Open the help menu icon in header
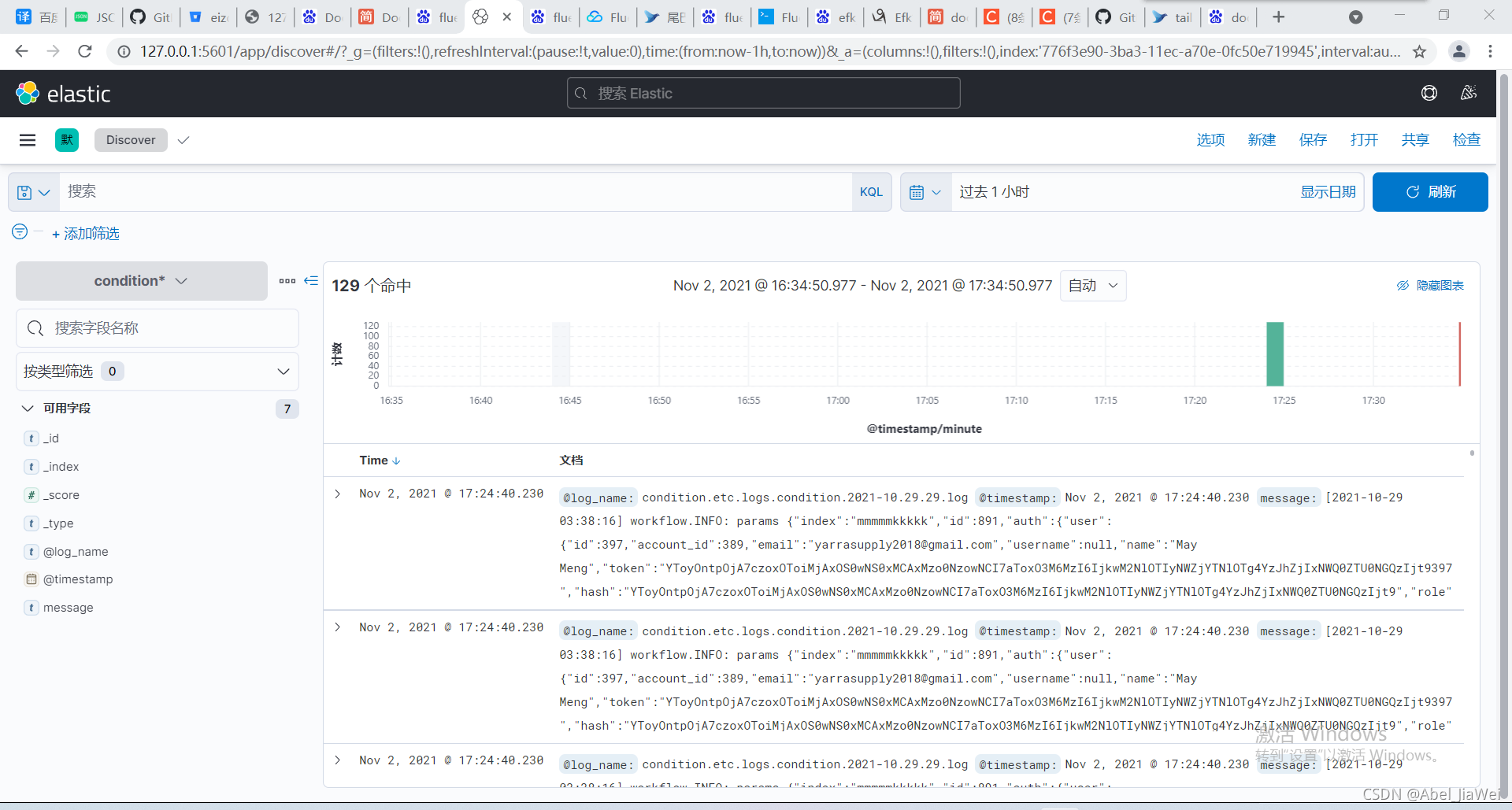1512x810 pixels. [1429, 94]
